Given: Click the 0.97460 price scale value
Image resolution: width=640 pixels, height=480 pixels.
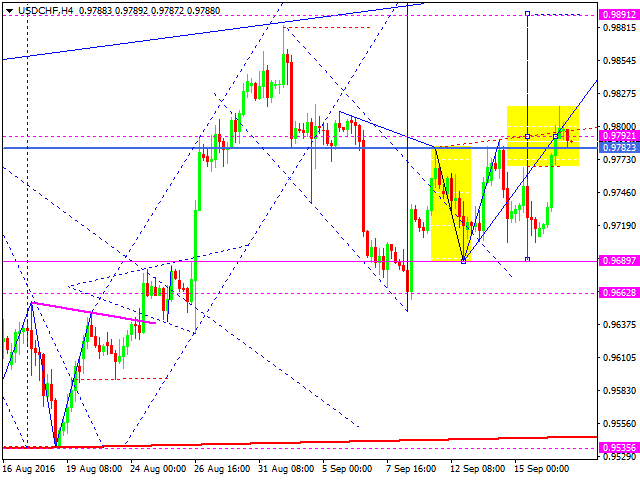Looking at the screenshot, I should tap(619, 193).
